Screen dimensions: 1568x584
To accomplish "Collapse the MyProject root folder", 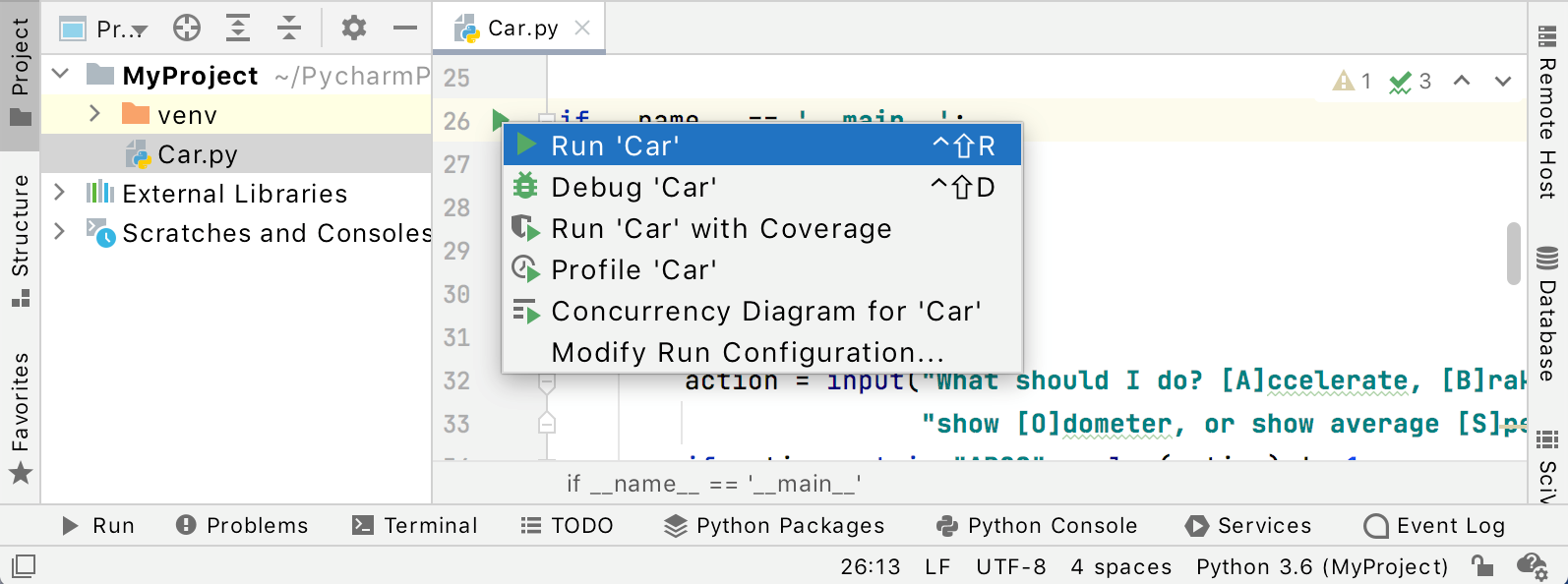I will (x=61, y=75).
